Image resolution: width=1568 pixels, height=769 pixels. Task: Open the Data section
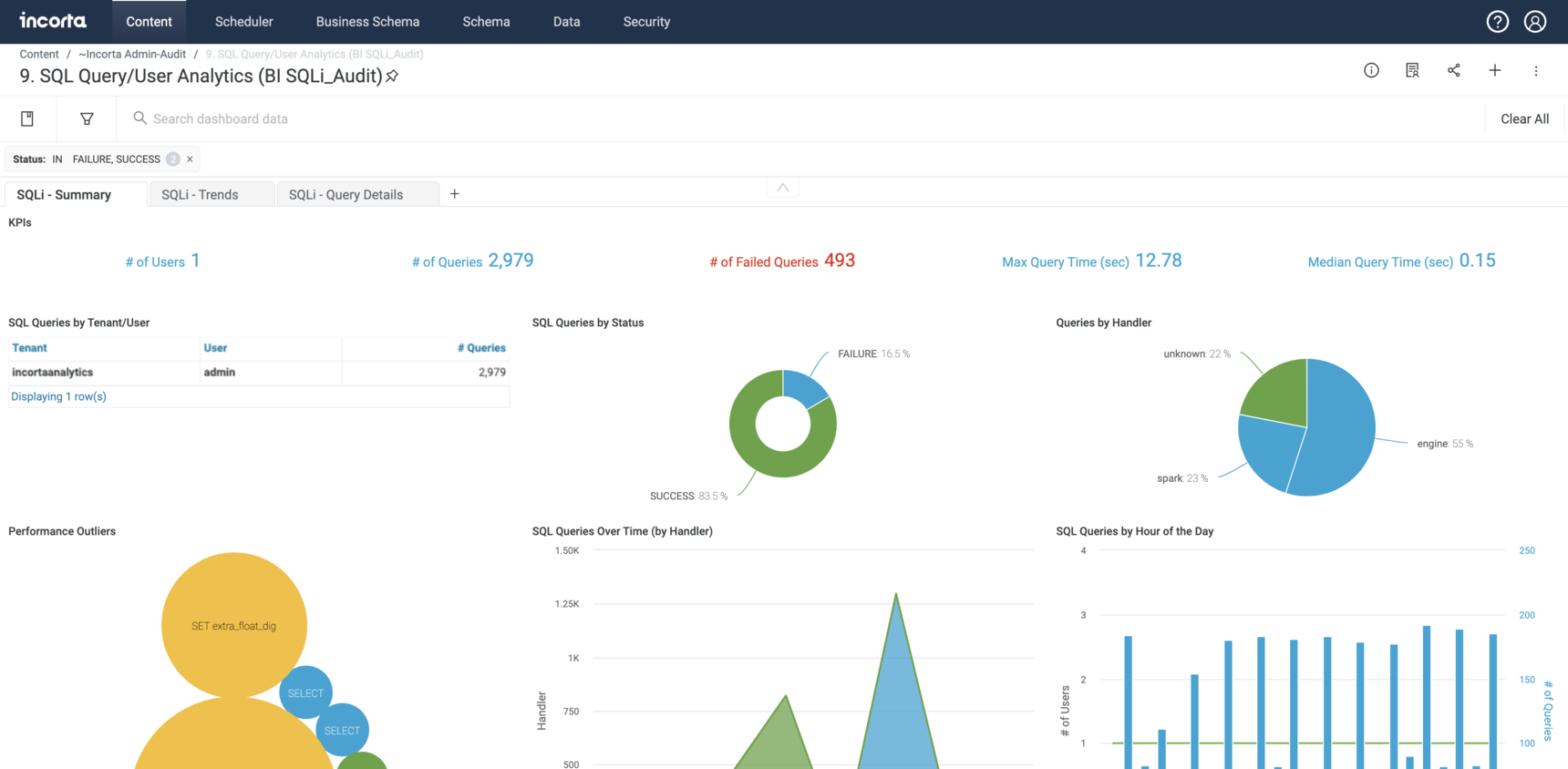click(x=566, y=22)
